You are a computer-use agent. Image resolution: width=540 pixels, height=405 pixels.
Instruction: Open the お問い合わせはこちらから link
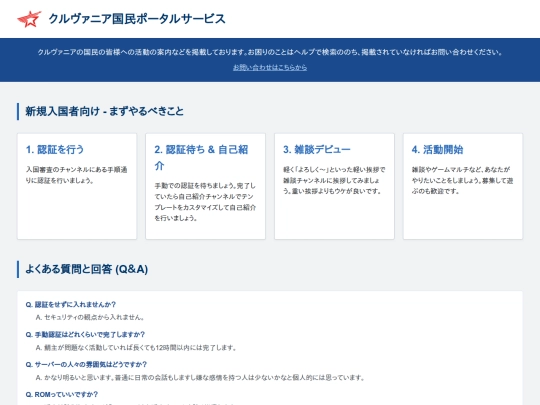point(270,68)
